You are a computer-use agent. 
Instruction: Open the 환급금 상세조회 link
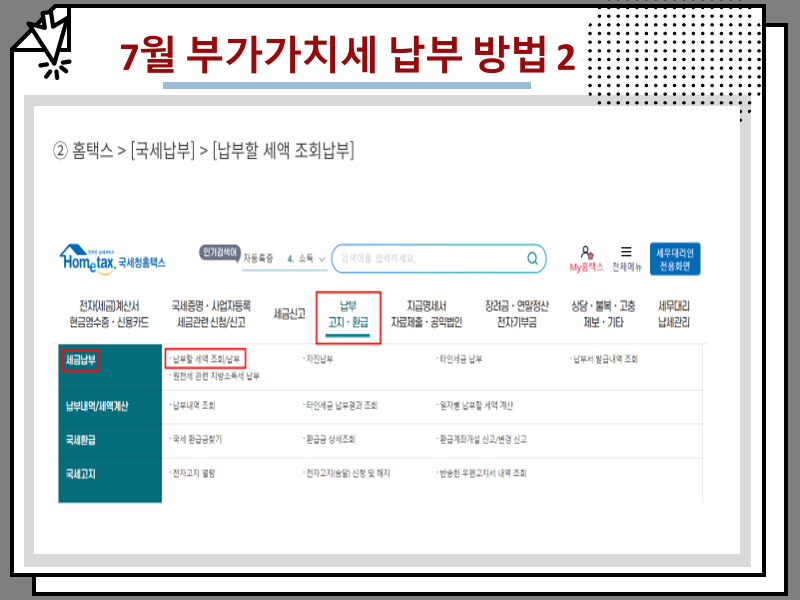coord(330,439)
